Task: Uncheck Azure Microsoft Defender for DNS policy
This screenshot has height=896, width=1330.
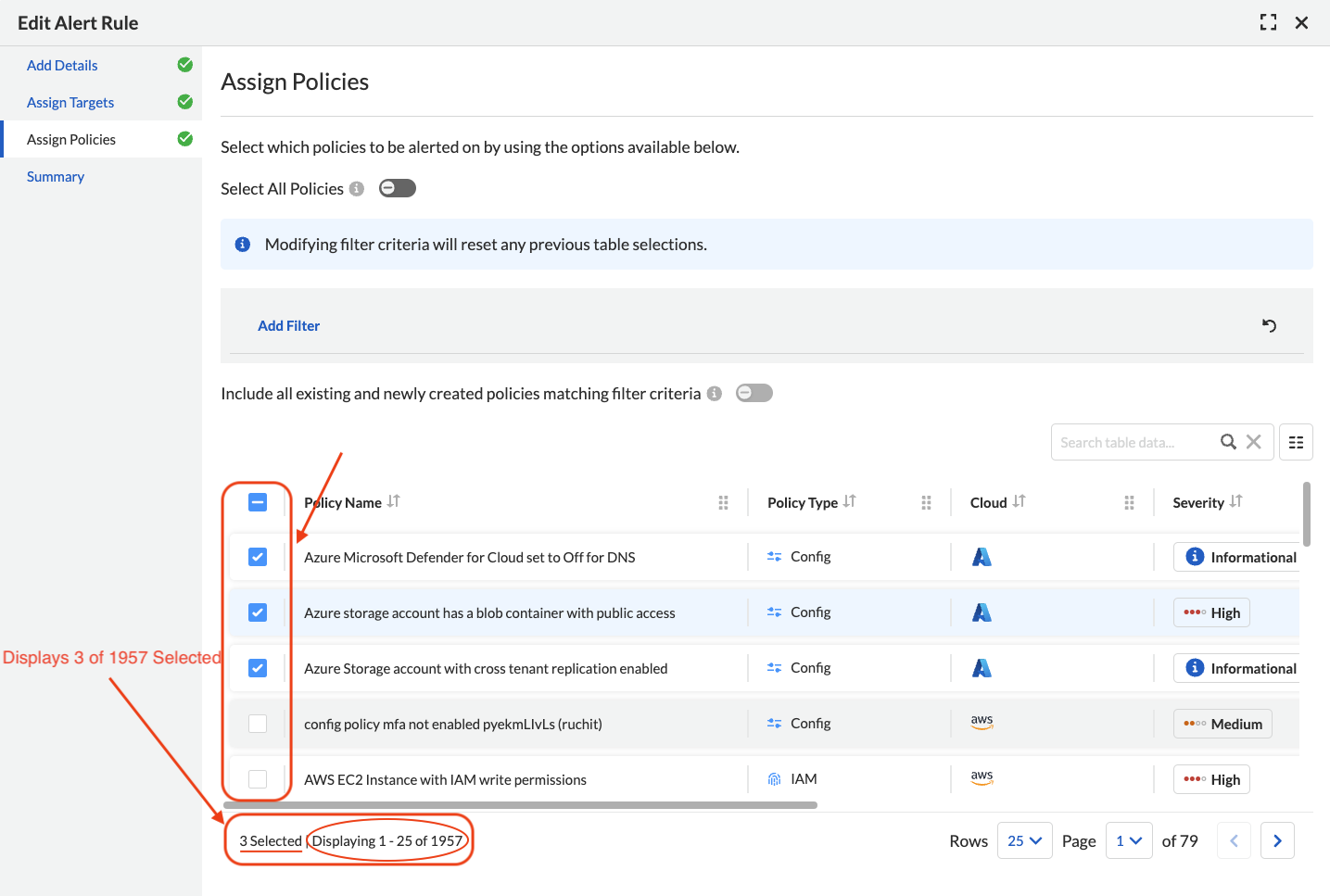Action: pyautogui.click(x=258, y=557)
